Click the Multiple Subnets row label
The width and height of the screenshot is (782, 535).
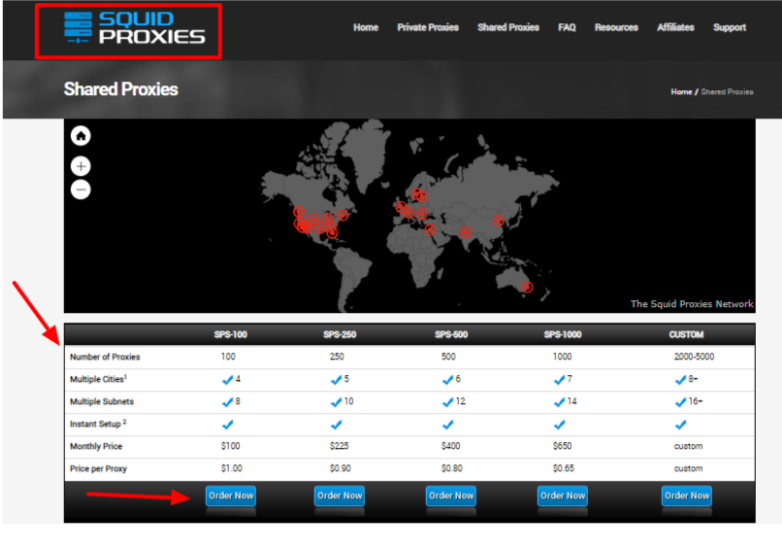(102, 402)
